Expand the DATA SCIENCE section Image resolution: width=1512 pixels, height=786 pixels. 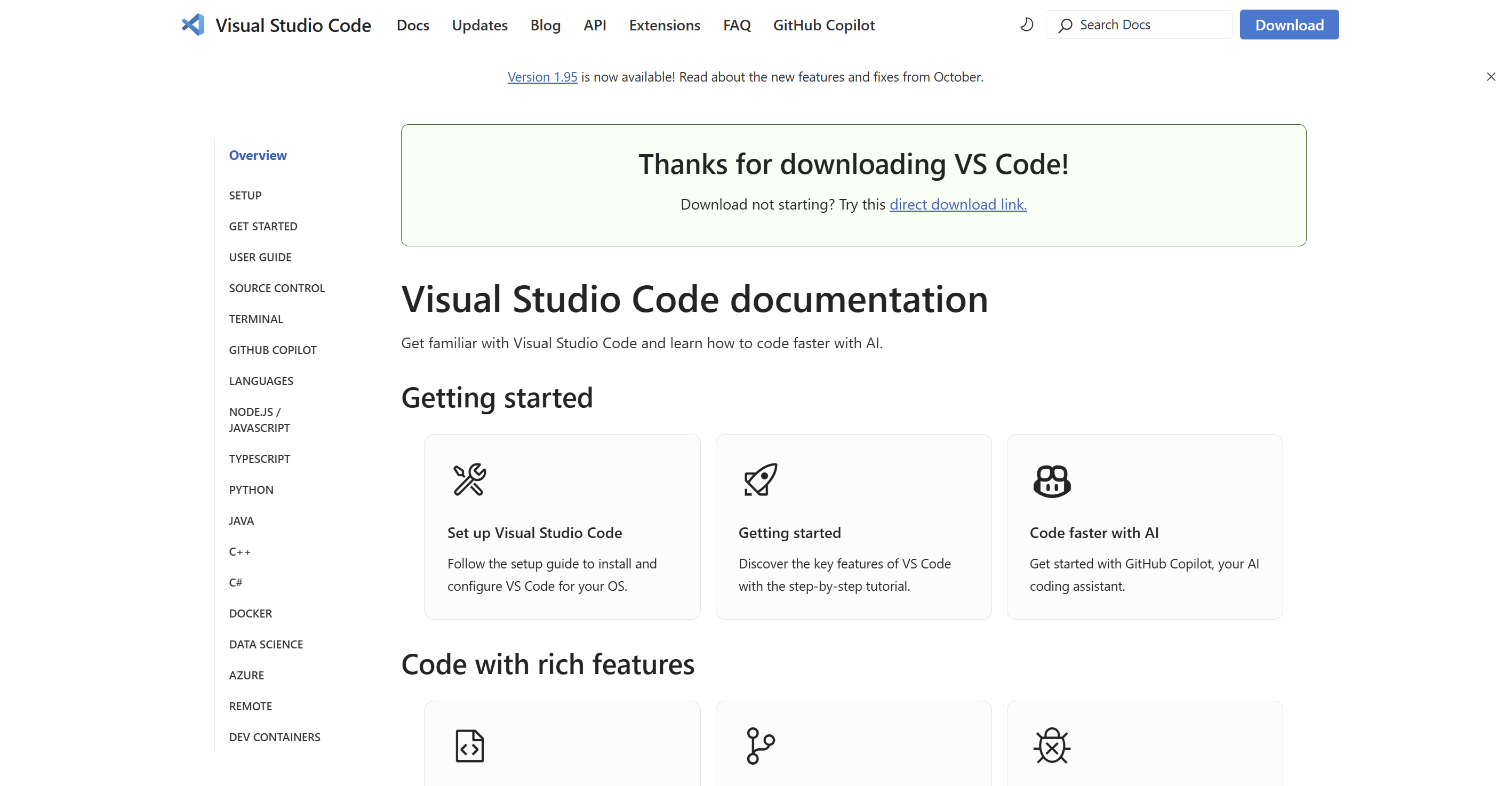point(266,645)
